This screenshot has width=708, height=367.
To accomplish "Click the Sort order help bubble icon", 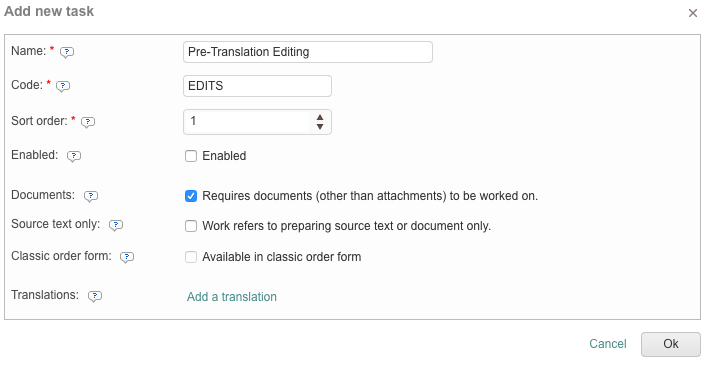I will click(88, 122).
